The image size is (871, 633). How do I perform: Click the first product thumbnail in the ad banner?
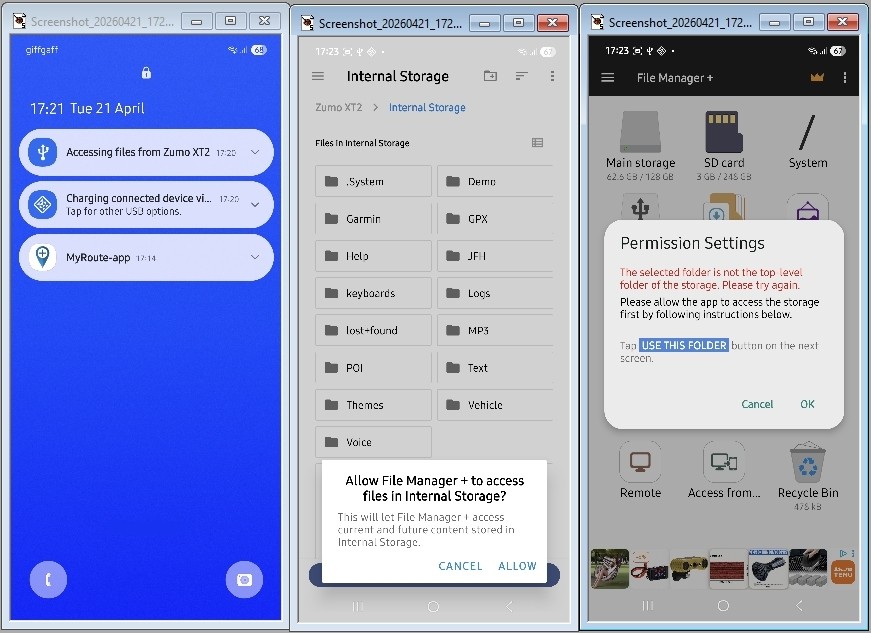click(x=609, y=569)
